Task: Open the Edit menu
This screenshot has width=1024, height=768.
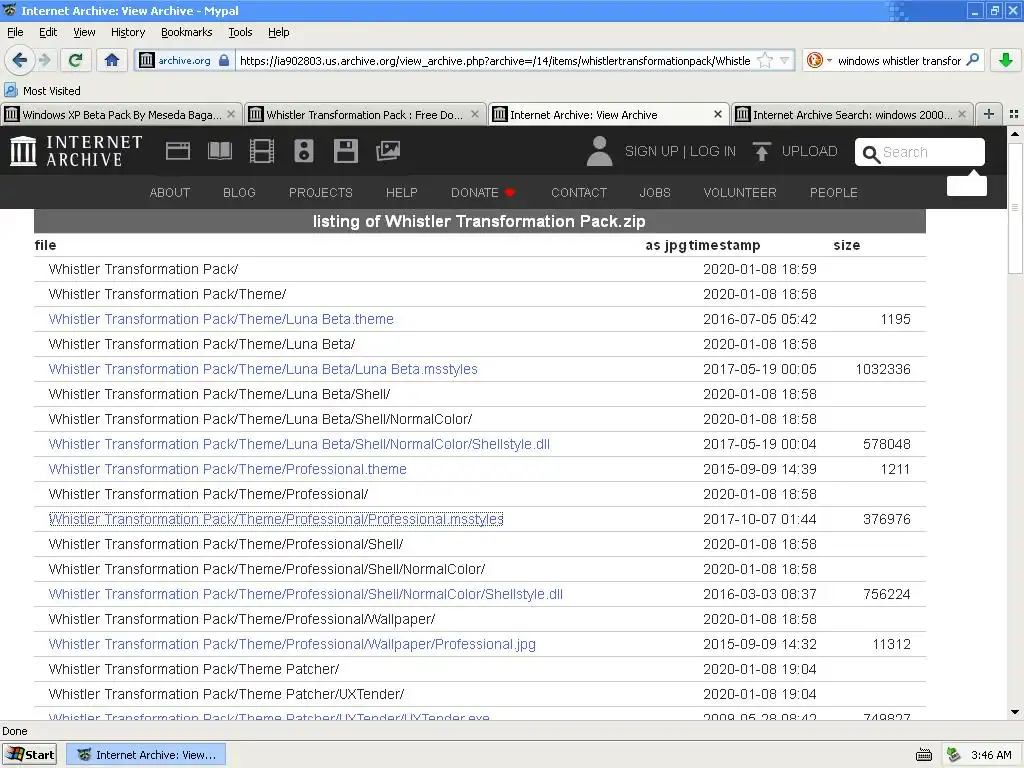Action: (48, 32)
